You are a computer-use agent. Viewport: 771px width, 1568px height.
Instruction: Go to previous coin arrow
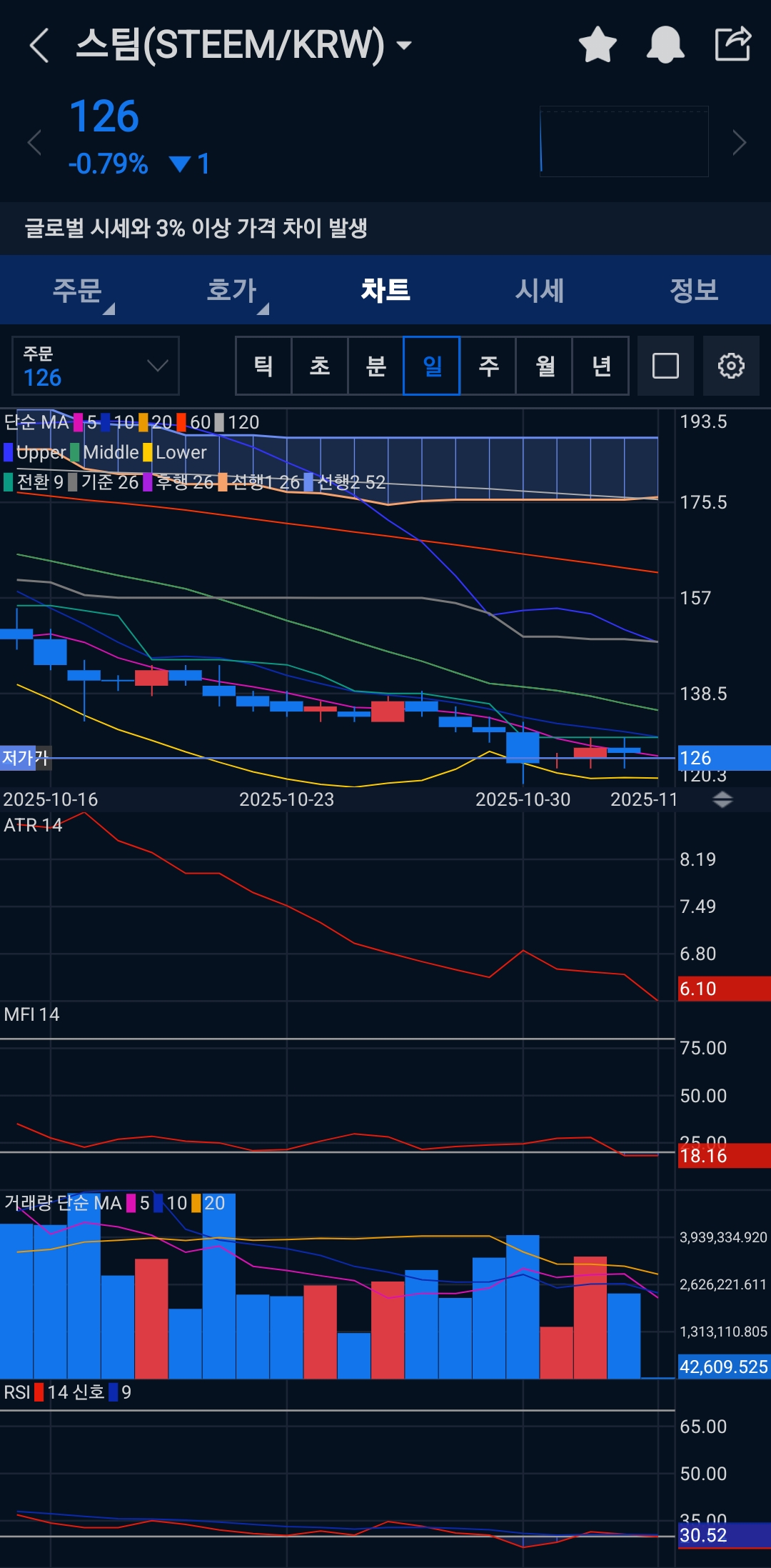(34, 142)
